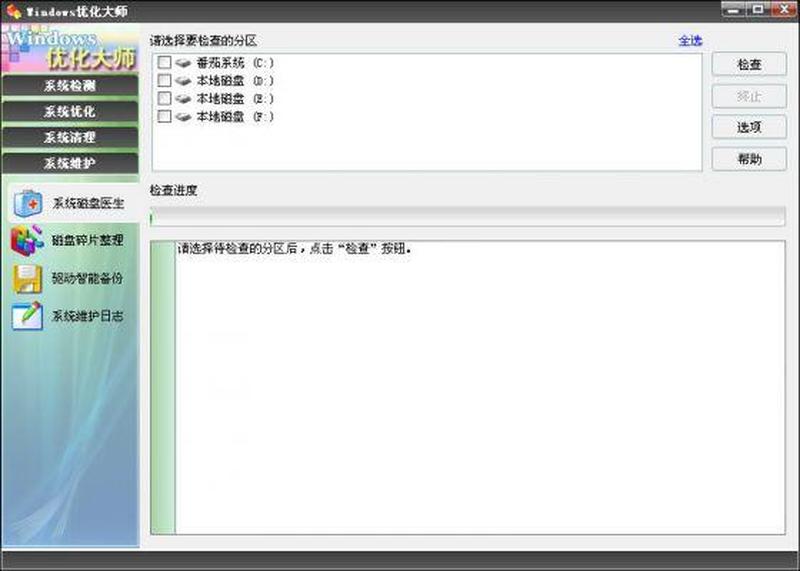Click the Windows优化大师 title bar app icon
Screen dimensions: 800x571
[14, 11]
